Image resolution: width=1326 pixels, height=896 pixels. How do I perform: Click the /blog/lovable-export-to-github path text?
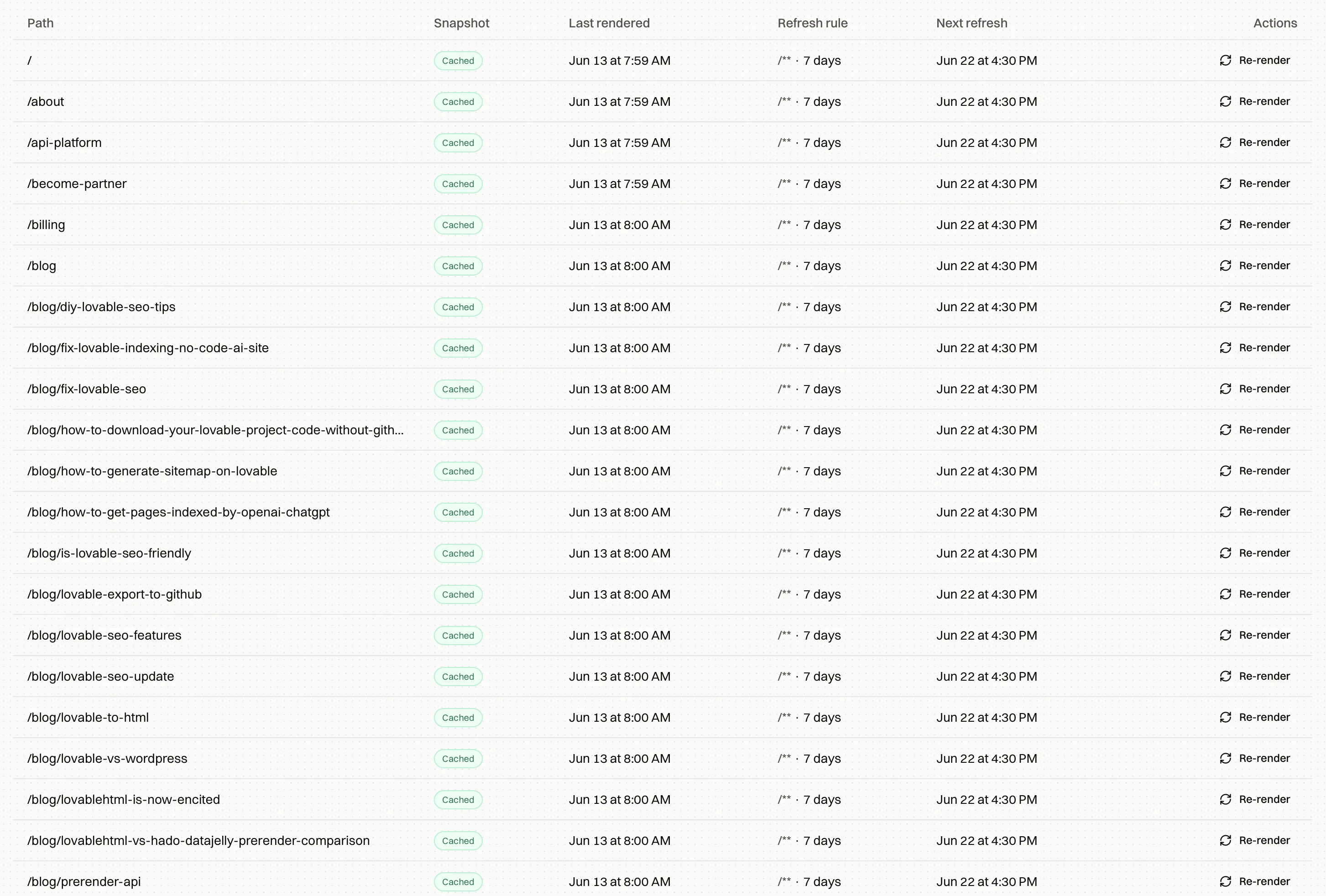115,594
